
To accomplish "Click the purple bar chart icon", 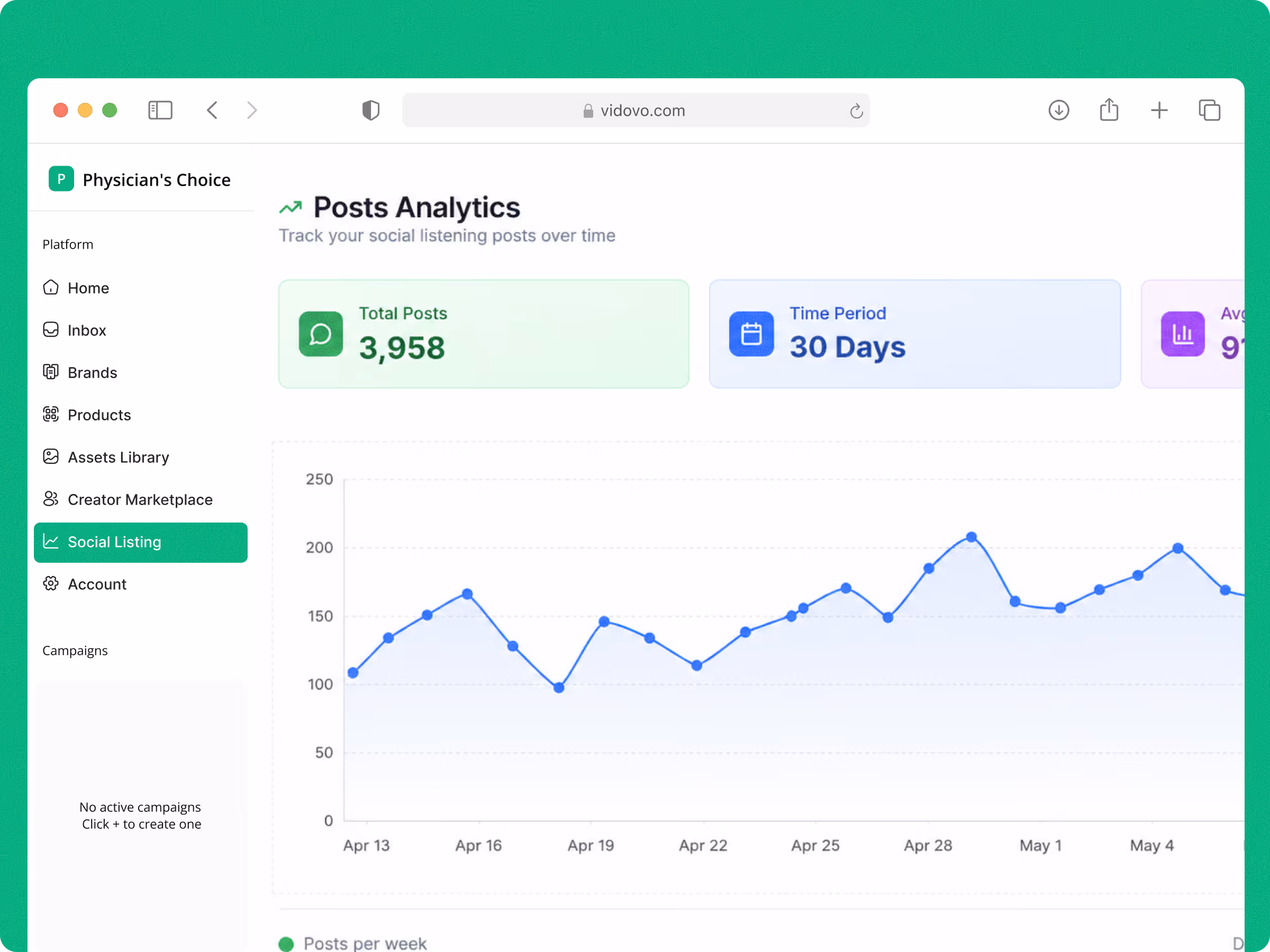I will [1183, 334].
